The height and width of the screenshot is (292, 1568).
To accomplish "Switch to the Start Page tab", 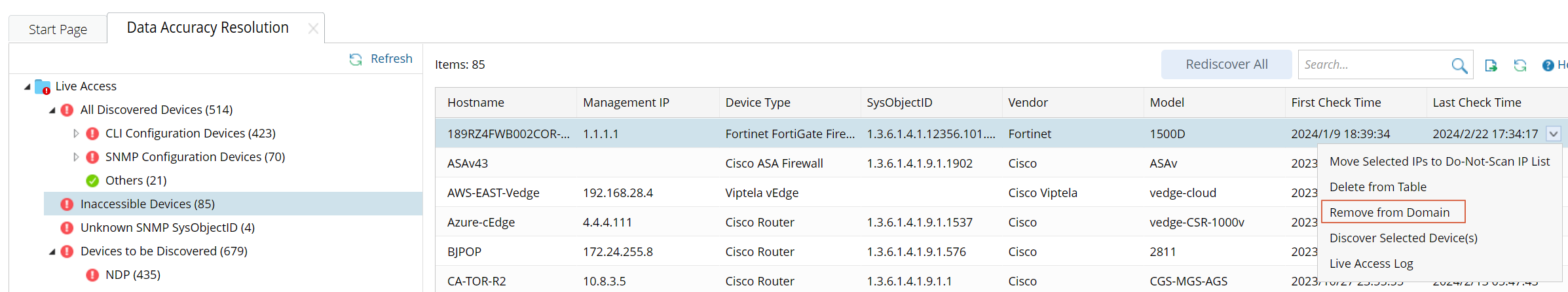I will [58, 29].
